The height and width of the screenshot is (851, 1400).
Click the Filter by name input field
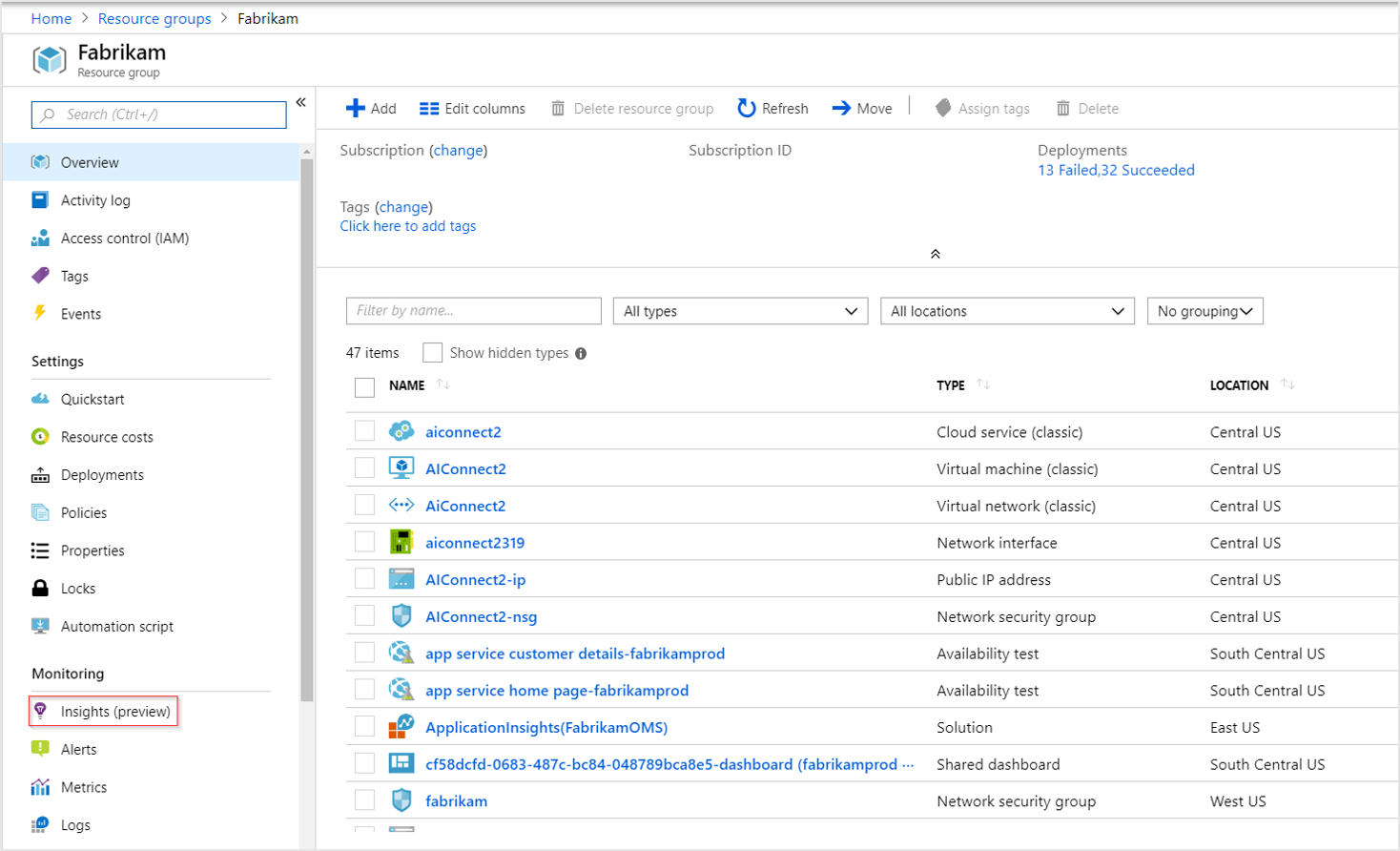tap(473, 310)
